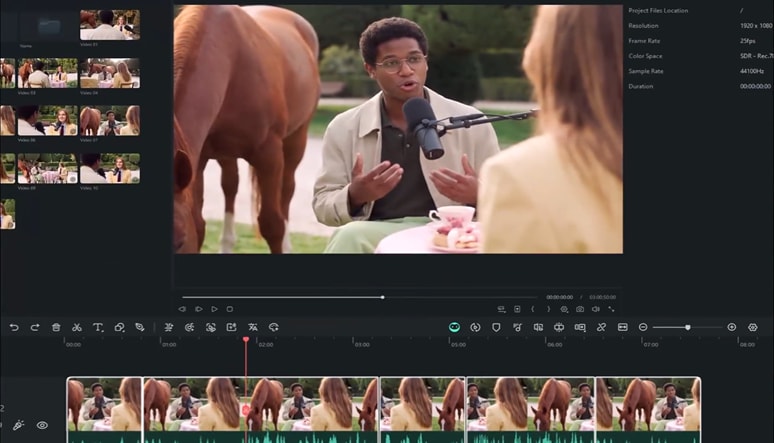This screenshot has height=443, width=774.
Task: Expand preview to fullscreen
Action: click(x=611, y=309)
